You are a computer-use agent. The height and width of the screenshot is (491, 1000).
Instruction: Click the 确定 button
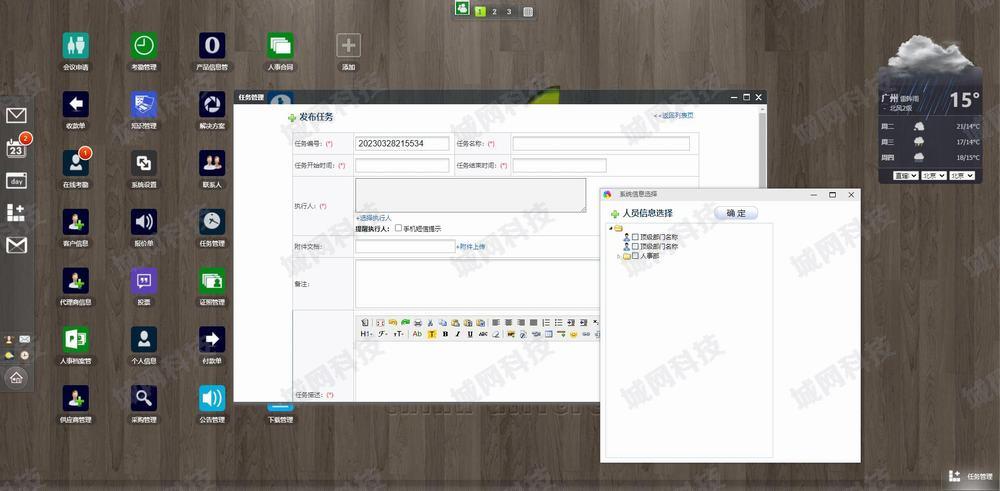click(736, 213)
